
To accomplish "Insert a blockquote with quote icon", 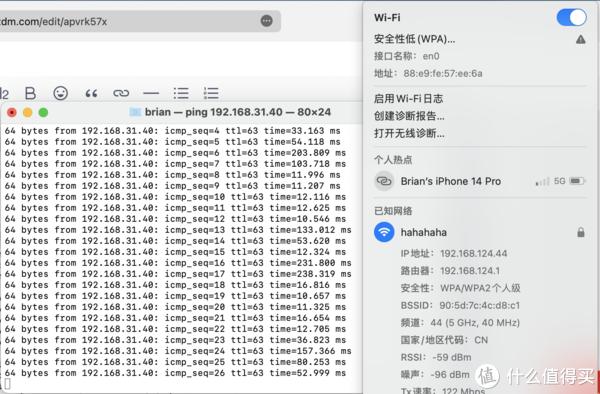I will (x=91, y=93).
